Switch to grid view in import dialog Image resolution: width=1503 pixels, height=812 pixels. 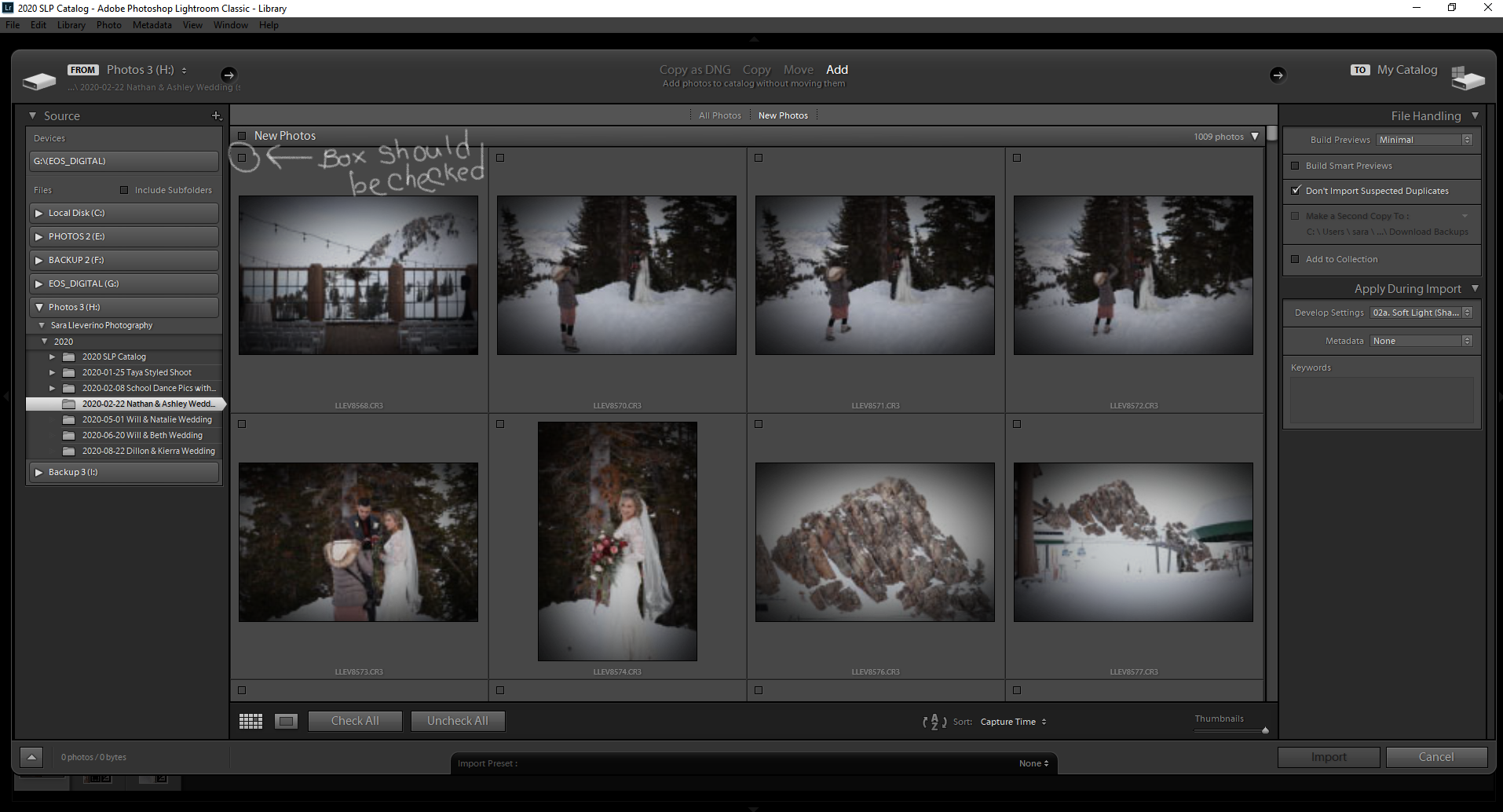click(251, 721)
